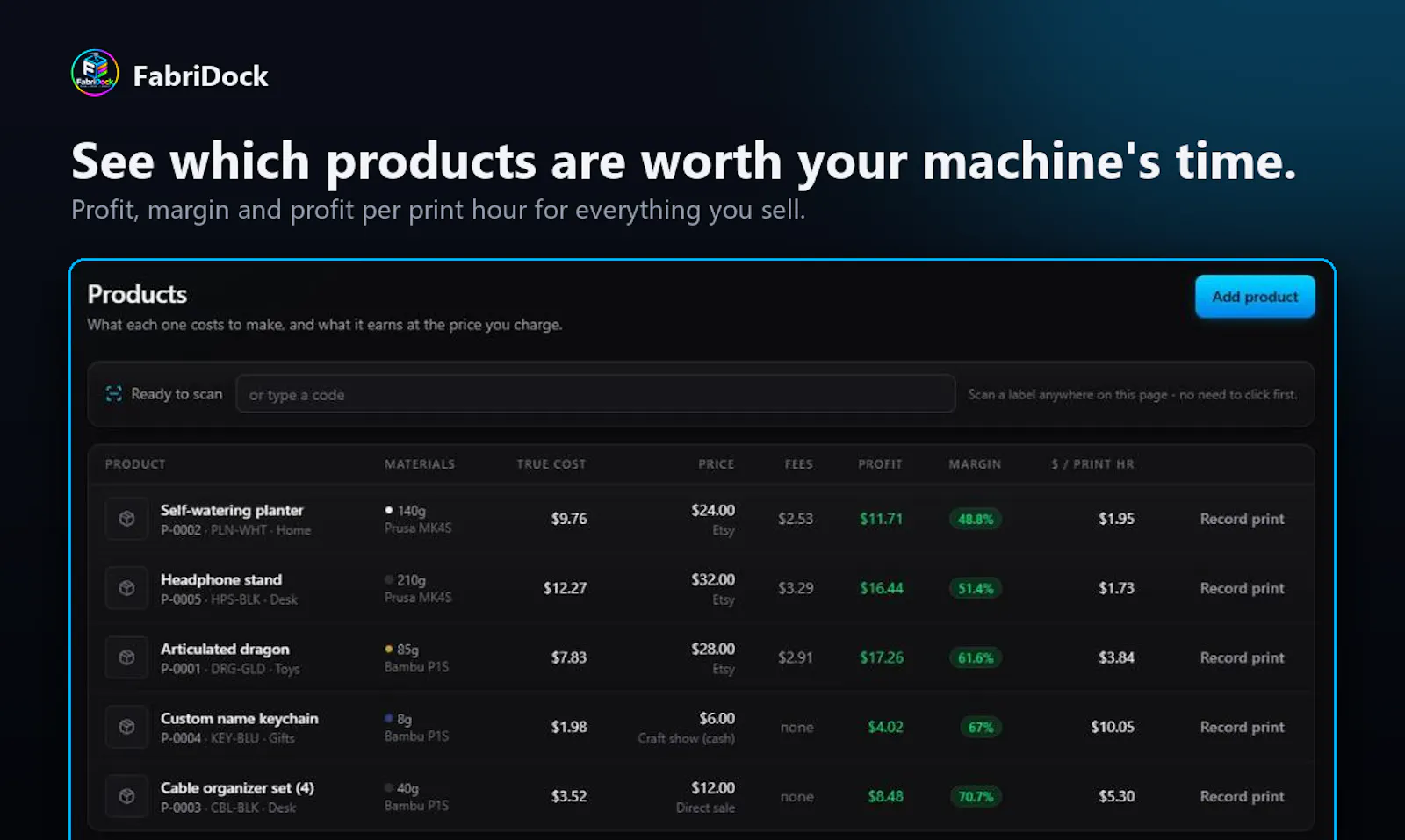This screenshot has width=1405, height=840.
Task: Select the Custom name keychain product name
Action: [x=239, y=718]
